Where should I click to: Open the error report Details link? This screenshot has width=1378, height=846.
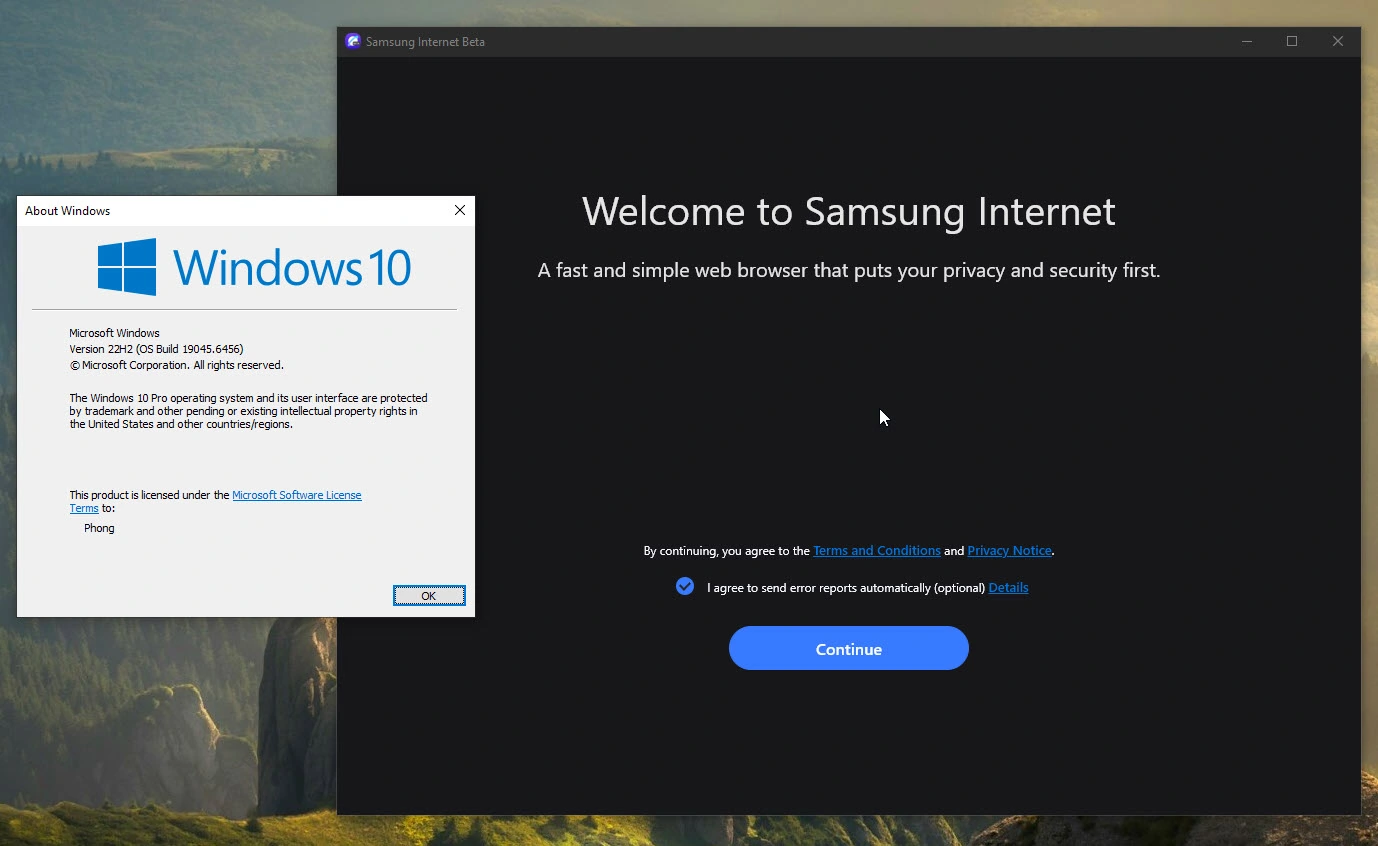[x=1008, y=588]
